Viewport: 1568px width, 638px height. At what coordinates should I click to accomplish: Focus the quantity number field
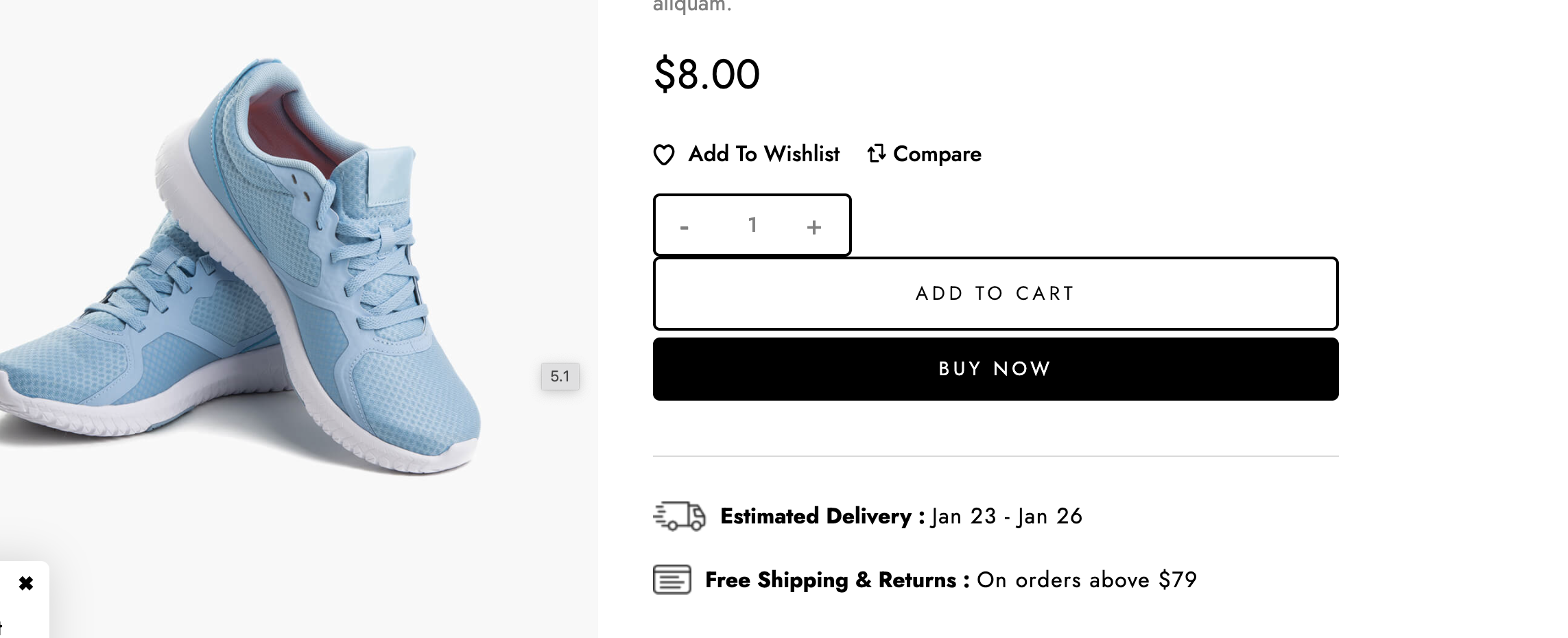pos(752,225)
